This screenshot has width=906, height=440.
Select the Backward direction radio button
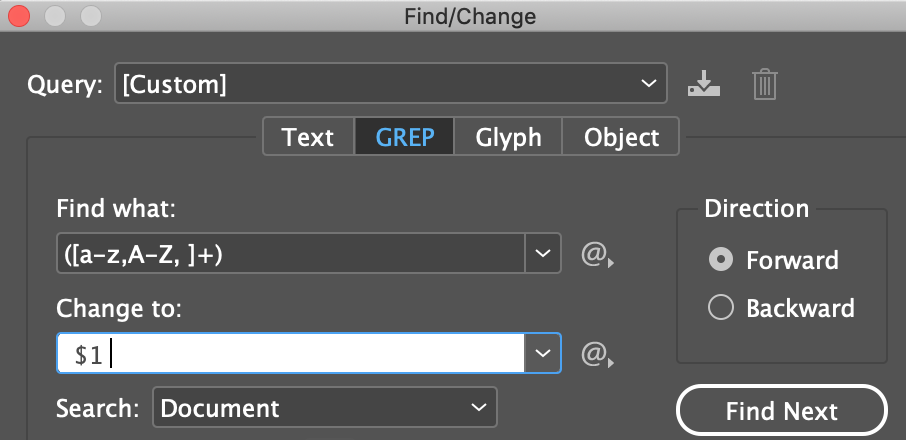click(x=720, y=308)
